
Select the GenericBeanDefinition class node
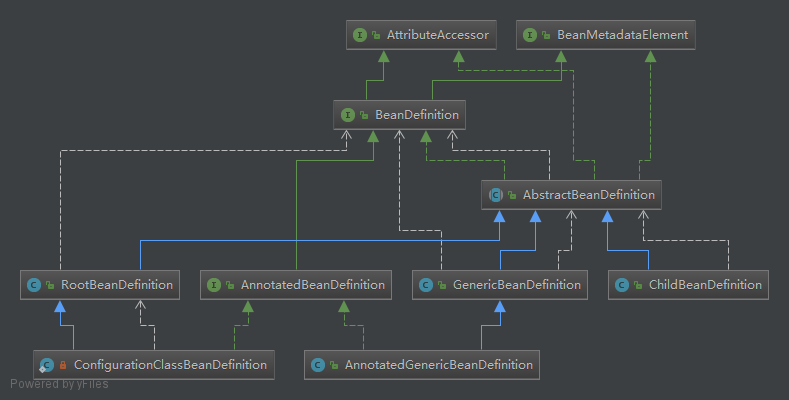[500, 285]
